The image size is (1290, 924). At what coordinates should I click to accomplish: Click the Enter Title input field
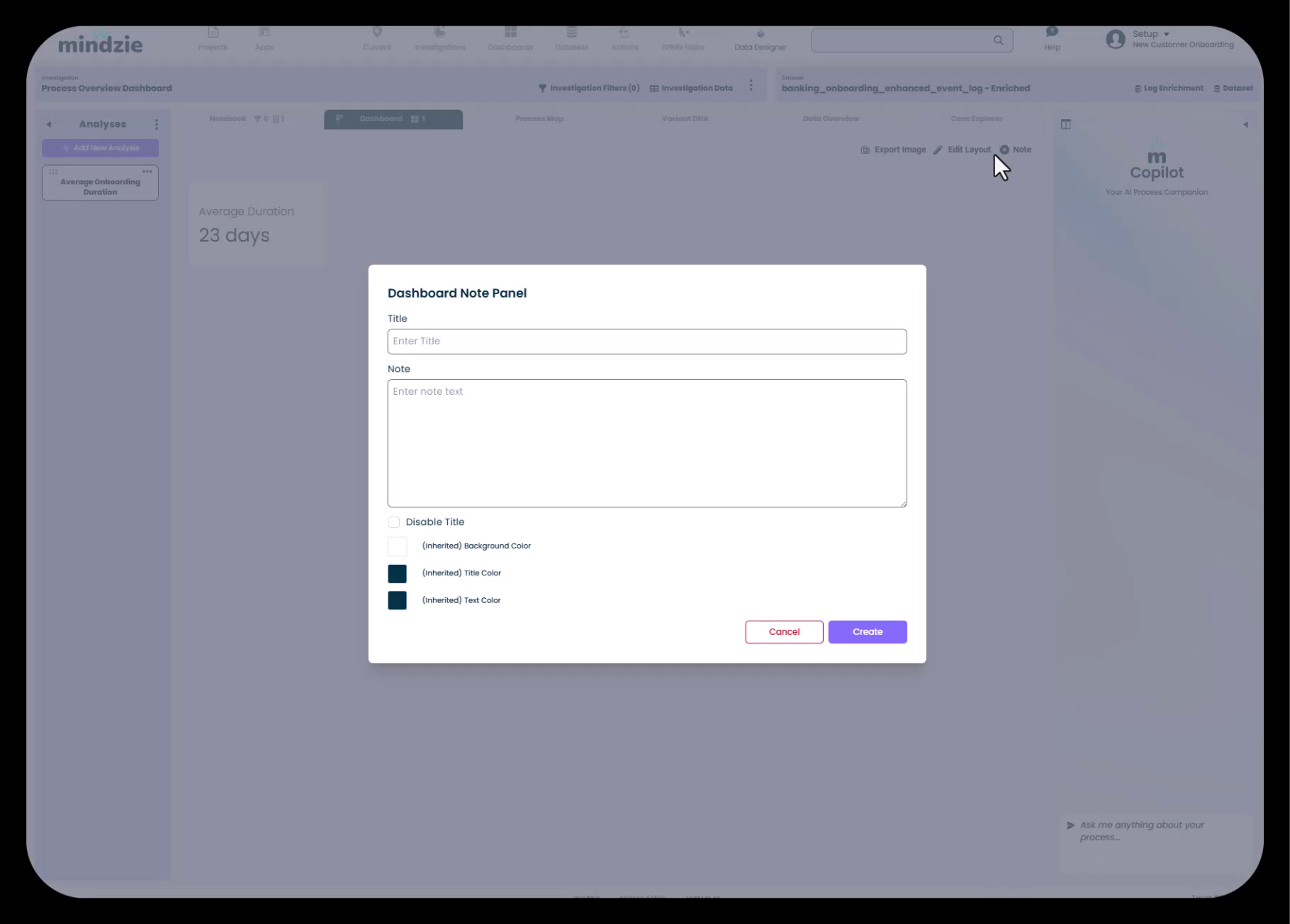tap(646, 342)
